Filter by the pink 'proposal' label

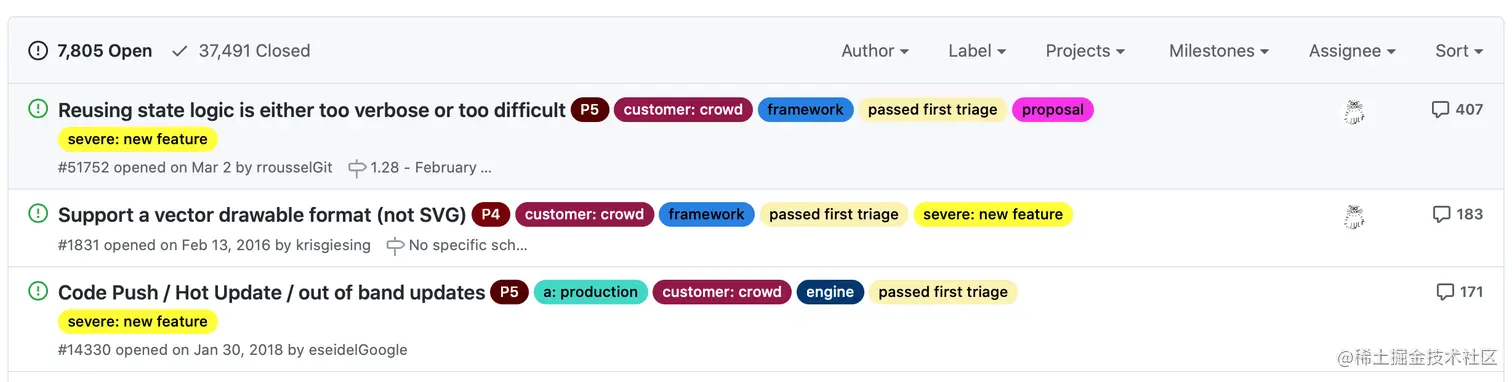(1053, 110)
